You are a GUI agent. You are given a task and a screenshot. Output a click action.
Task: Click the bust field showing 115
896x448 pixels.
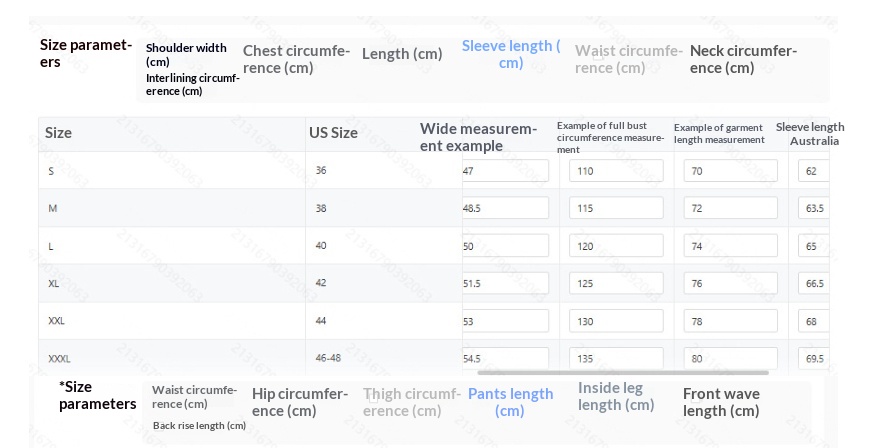point(615,208)
